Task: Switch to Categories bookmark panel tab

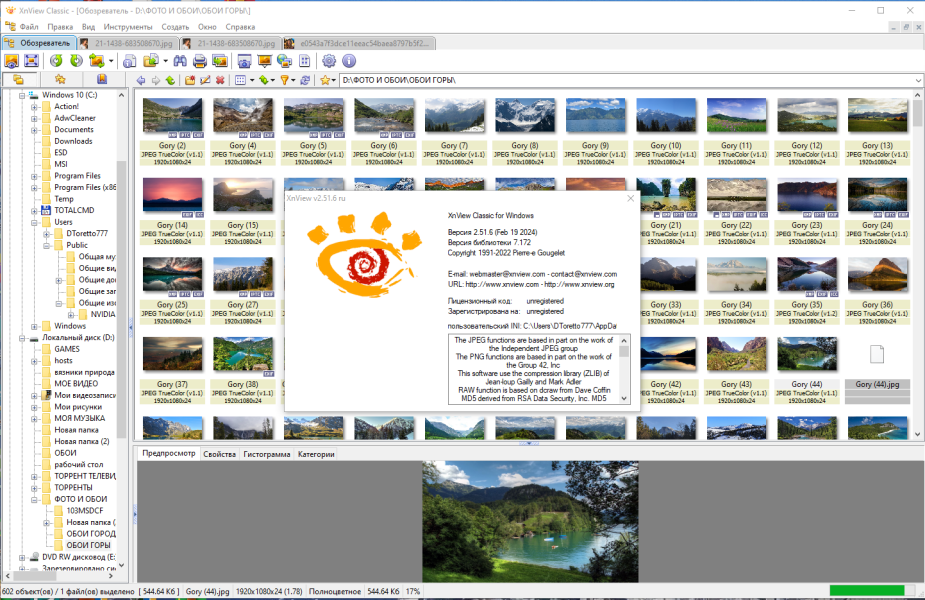Action: click(101, 80)
